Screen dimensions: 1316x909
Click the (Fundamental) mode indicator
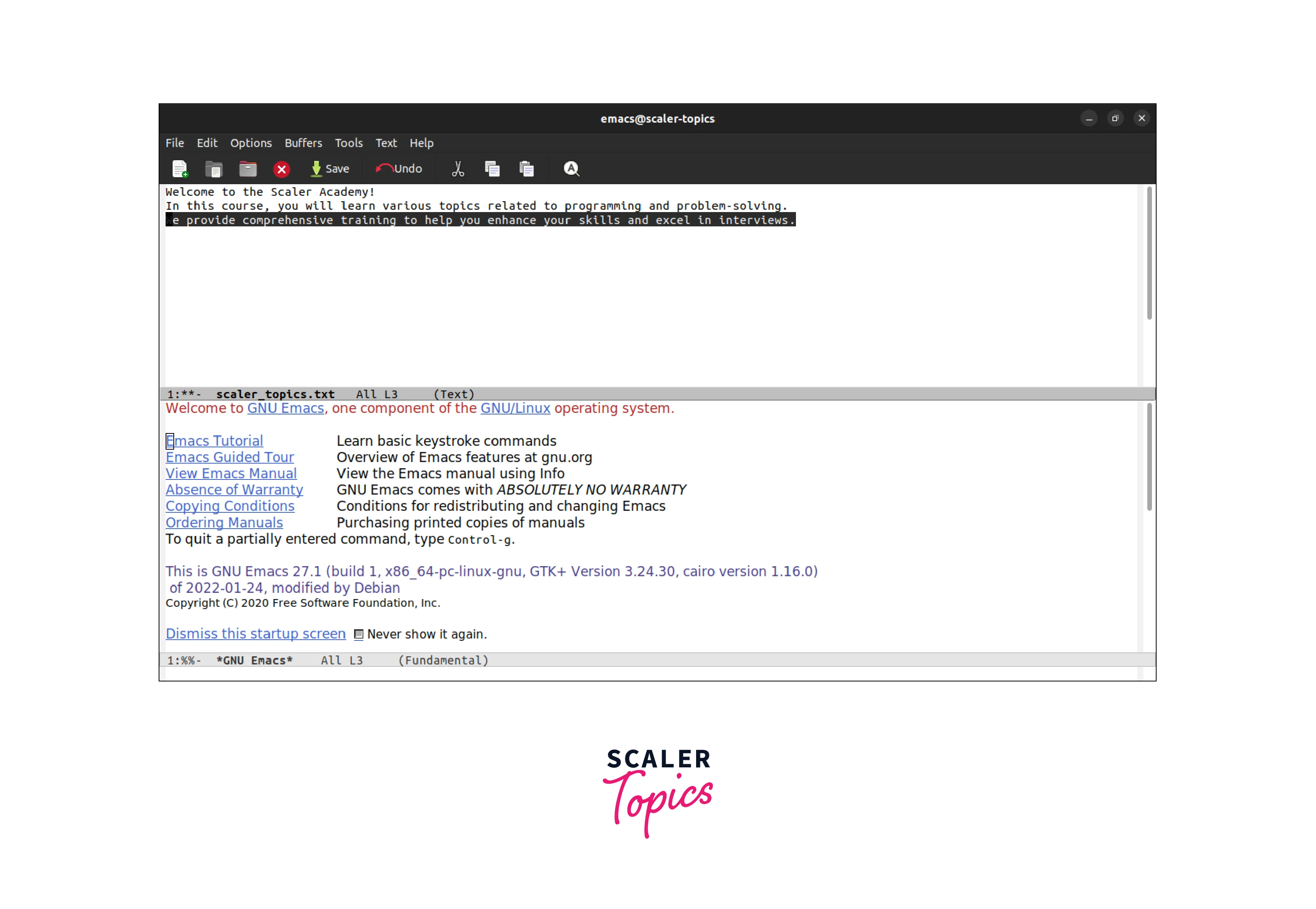click(x=443, y=661)
